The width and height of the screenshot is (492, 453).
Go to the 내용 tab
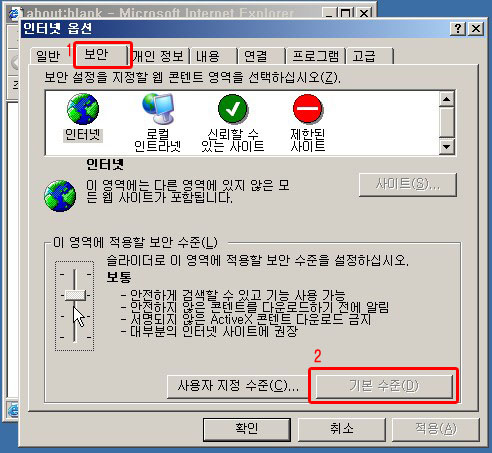[x=207, y=56]
